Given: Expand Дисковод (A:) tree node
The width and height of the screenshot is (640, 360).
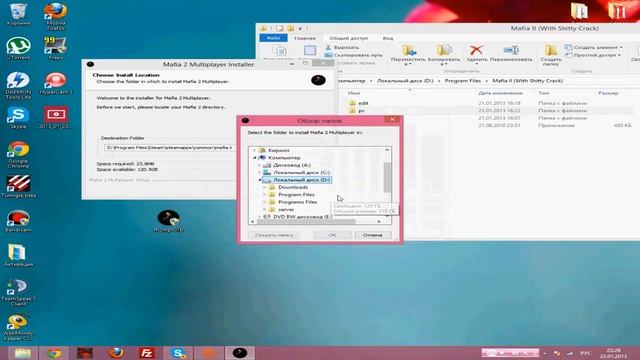Looking at the screenshot, I should tap(260, 165).
